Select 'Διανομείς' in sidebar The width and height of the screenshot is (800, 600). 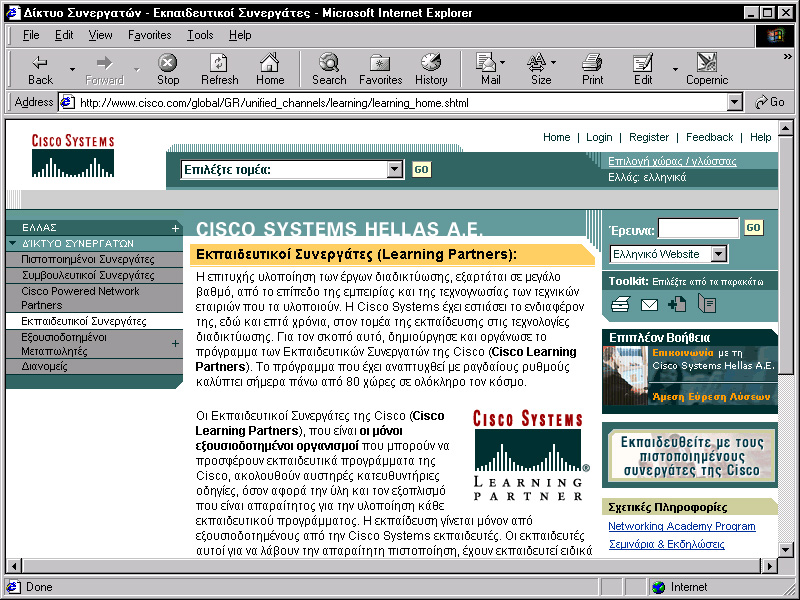click(x=94, y=366)
